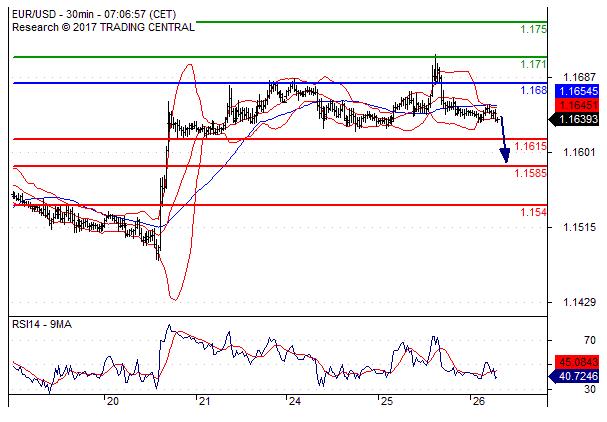Click the 'Research © 2017 TRADING CENTRAL' text
This screenshot has width=607, height=422.
pyautogui.click(x=103, y=27)
